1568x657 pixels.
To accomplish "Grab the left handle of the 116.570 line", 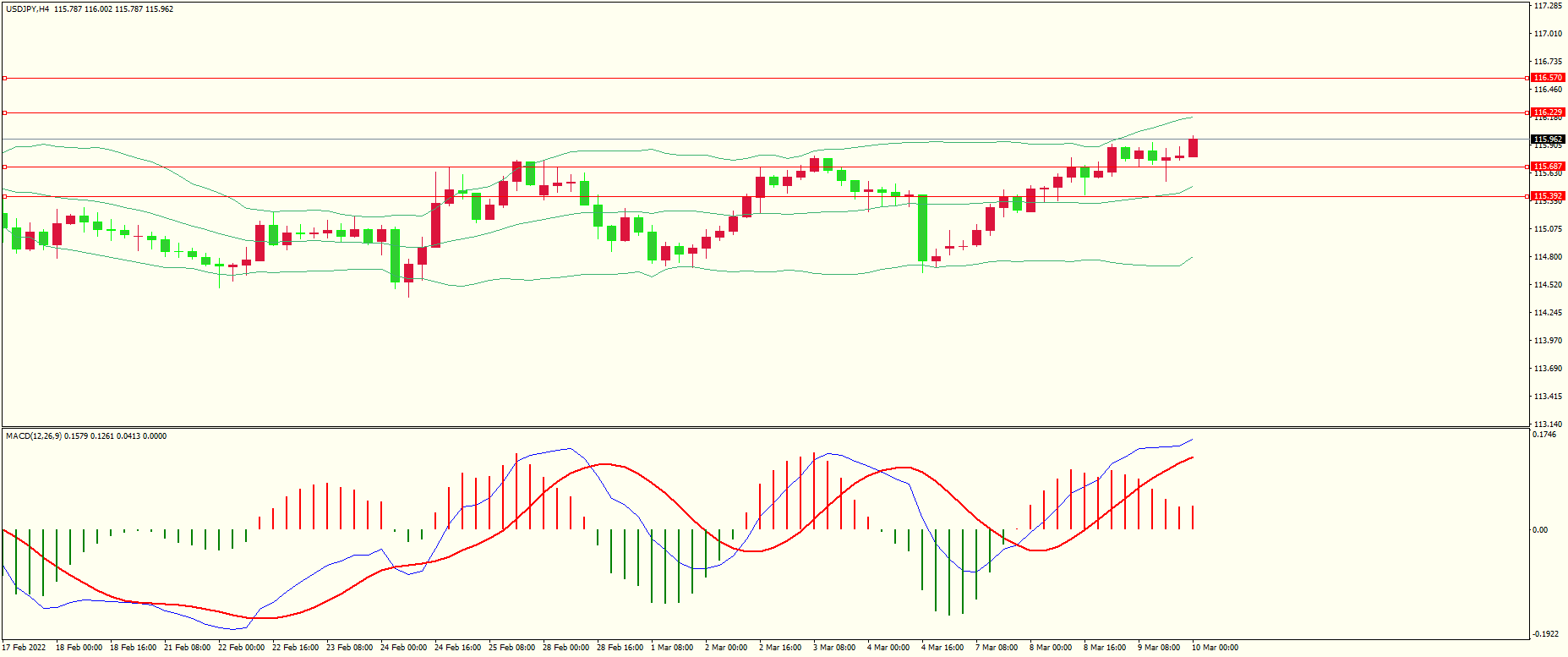I will (x=4, y=78).
